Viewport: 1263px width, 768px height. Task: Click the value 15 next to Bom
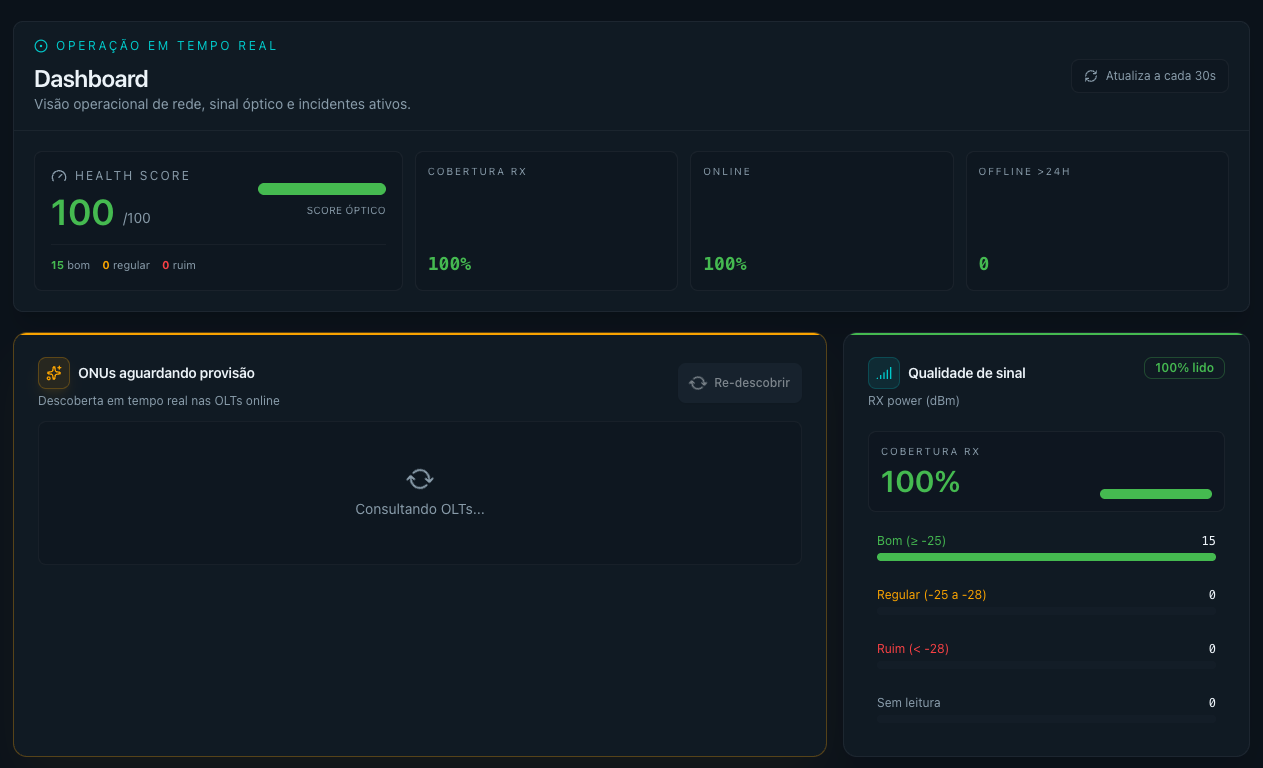[x=1208, y=541]
